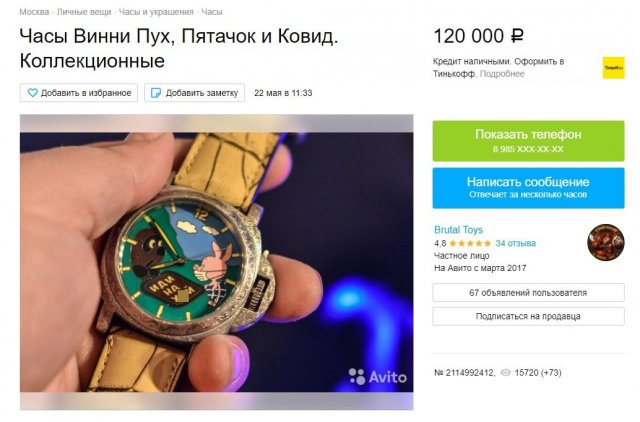This screenshot has width=640, height=422.
Task: Toggle 'Подписаться на продавца' subscription
Action: [528, 316]
